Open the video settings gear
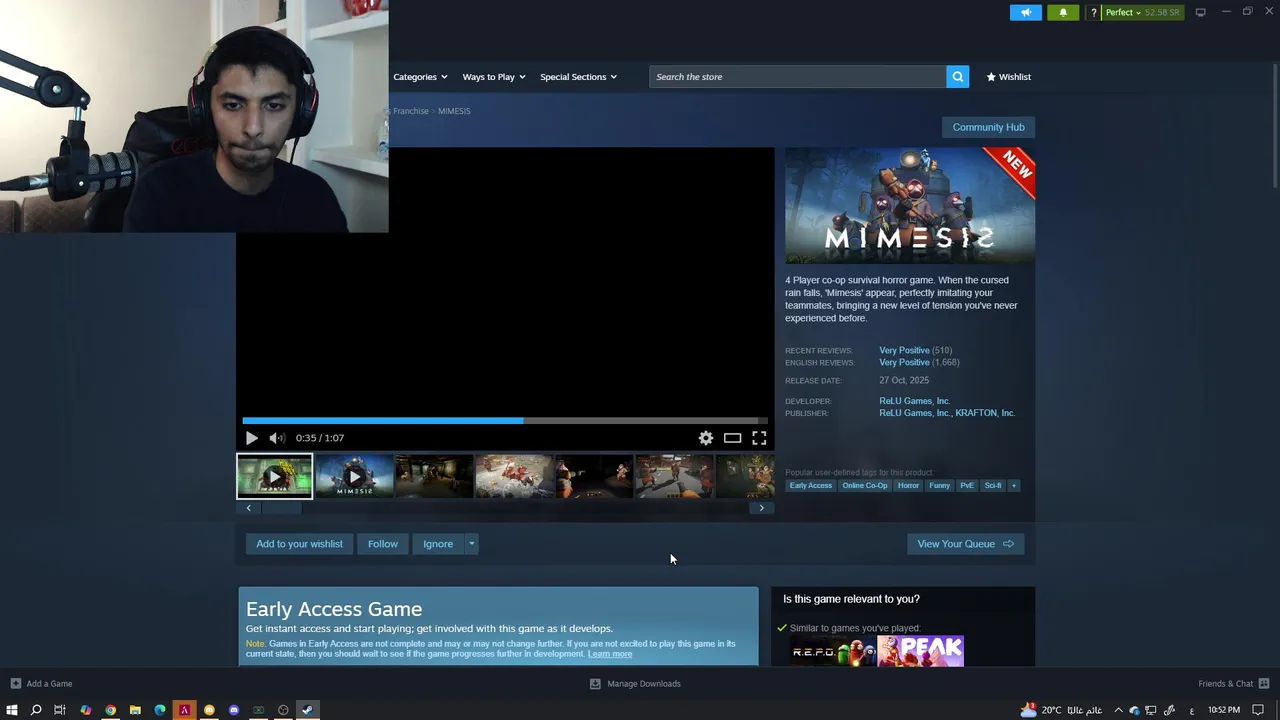The height and width of the screenshot is (720, 1280). [x=706, y=438]
